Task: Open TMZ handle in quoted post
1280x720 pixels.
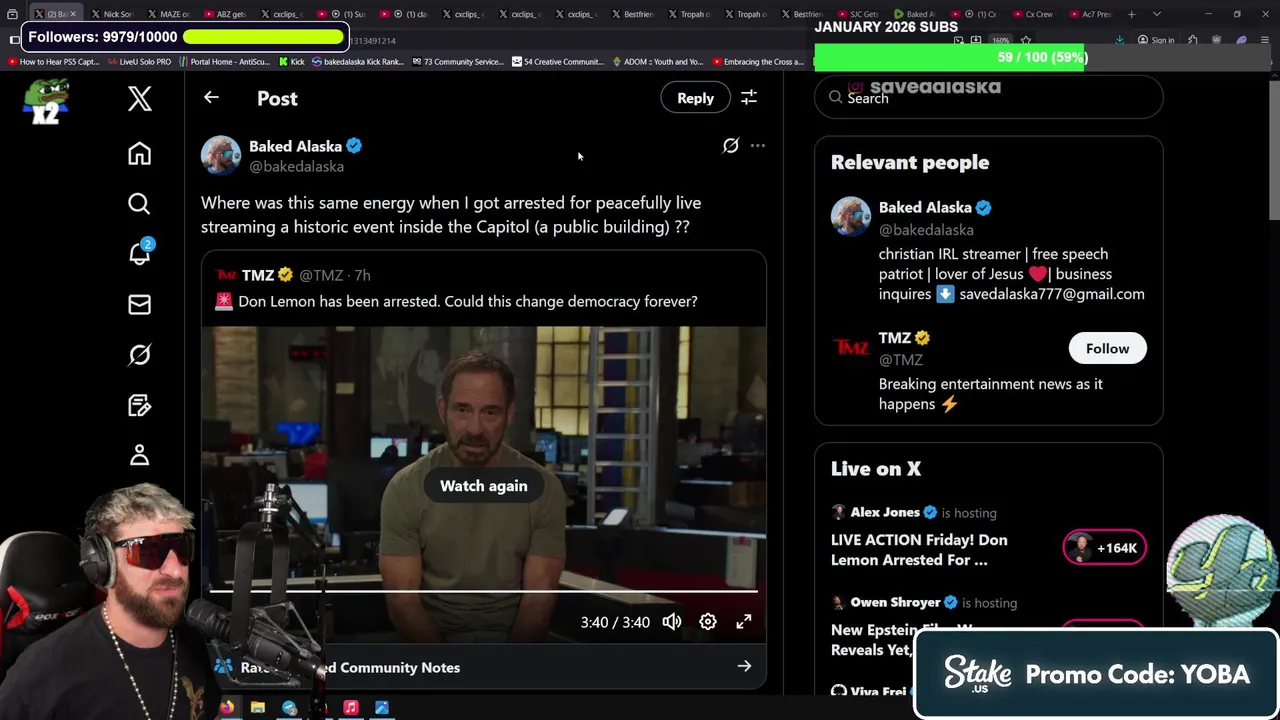Action: point(320,275)
